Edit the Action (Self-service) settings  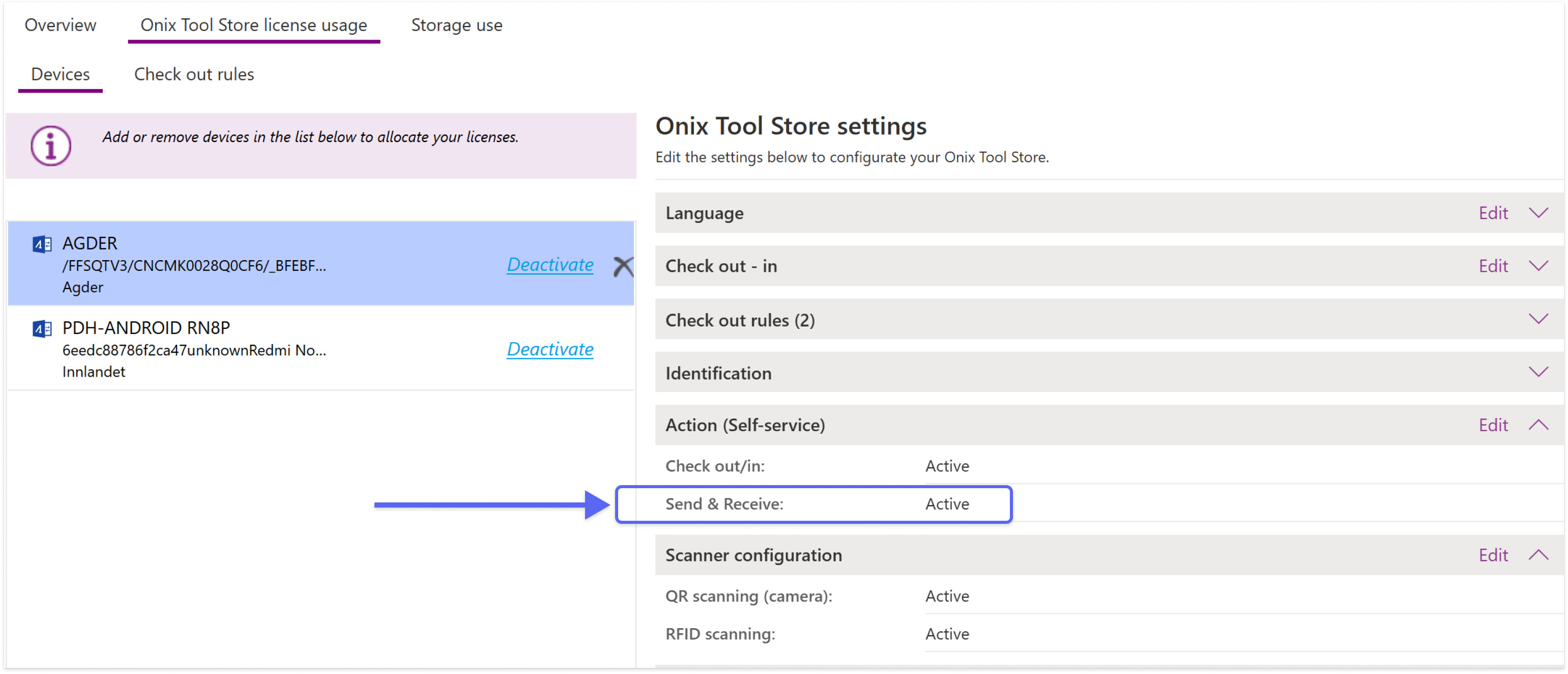[1493, 425]
